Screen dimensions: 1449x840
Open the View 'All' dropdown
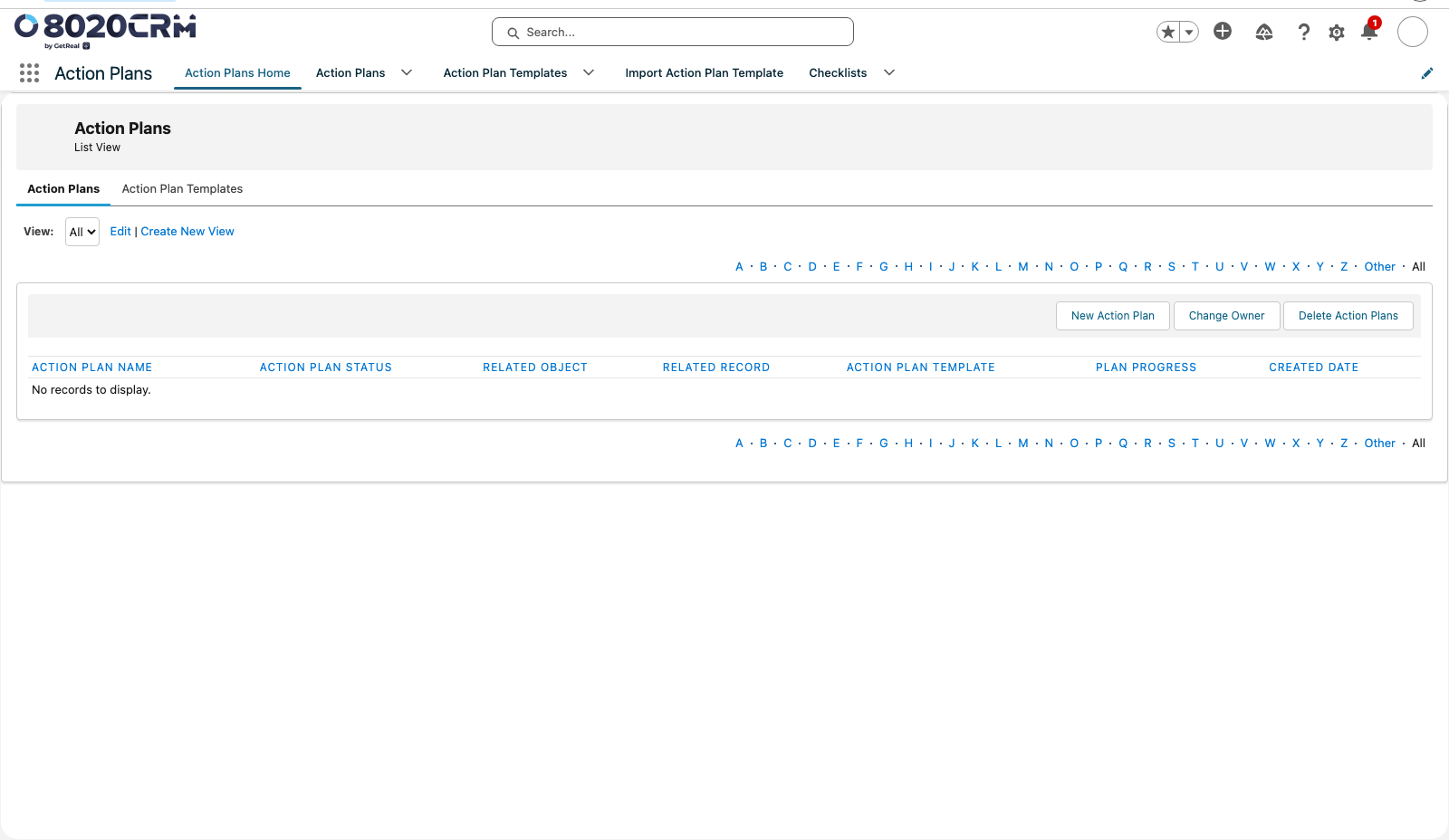tap(82, 232)
